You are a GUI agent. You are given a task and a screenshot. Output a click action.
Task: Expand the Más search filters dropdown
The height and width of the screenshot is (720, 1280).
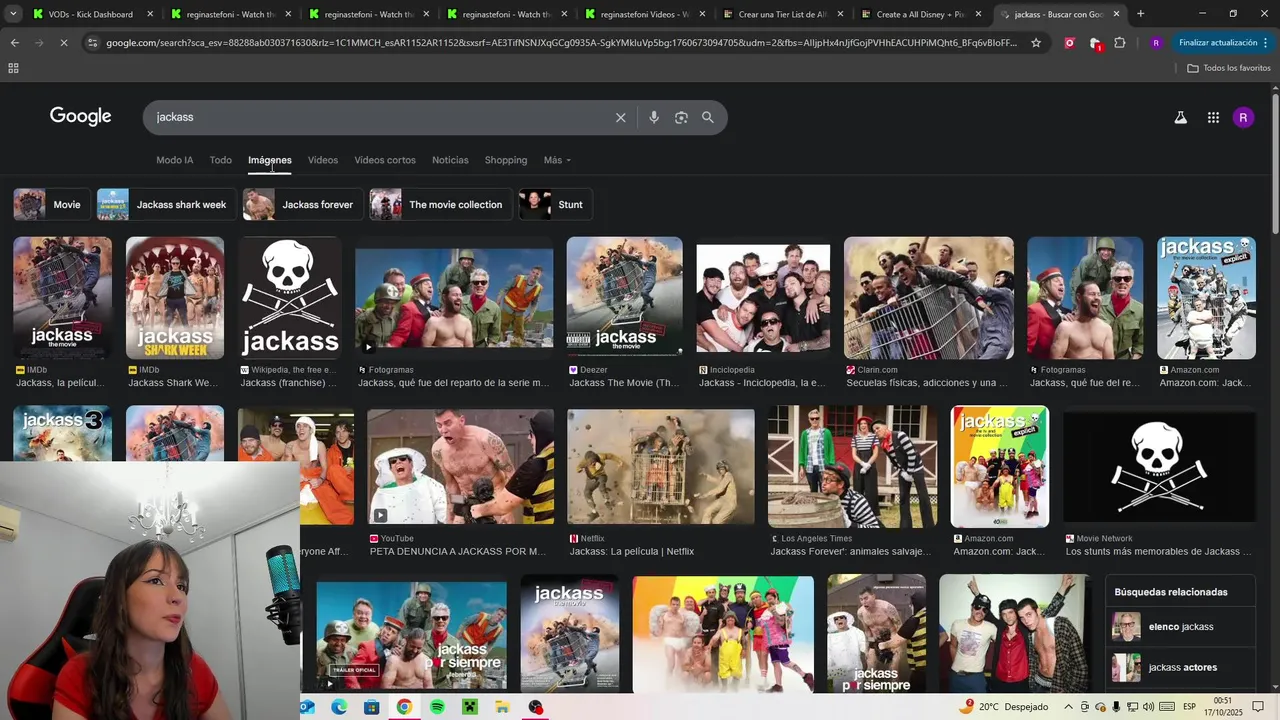(557, 160)
